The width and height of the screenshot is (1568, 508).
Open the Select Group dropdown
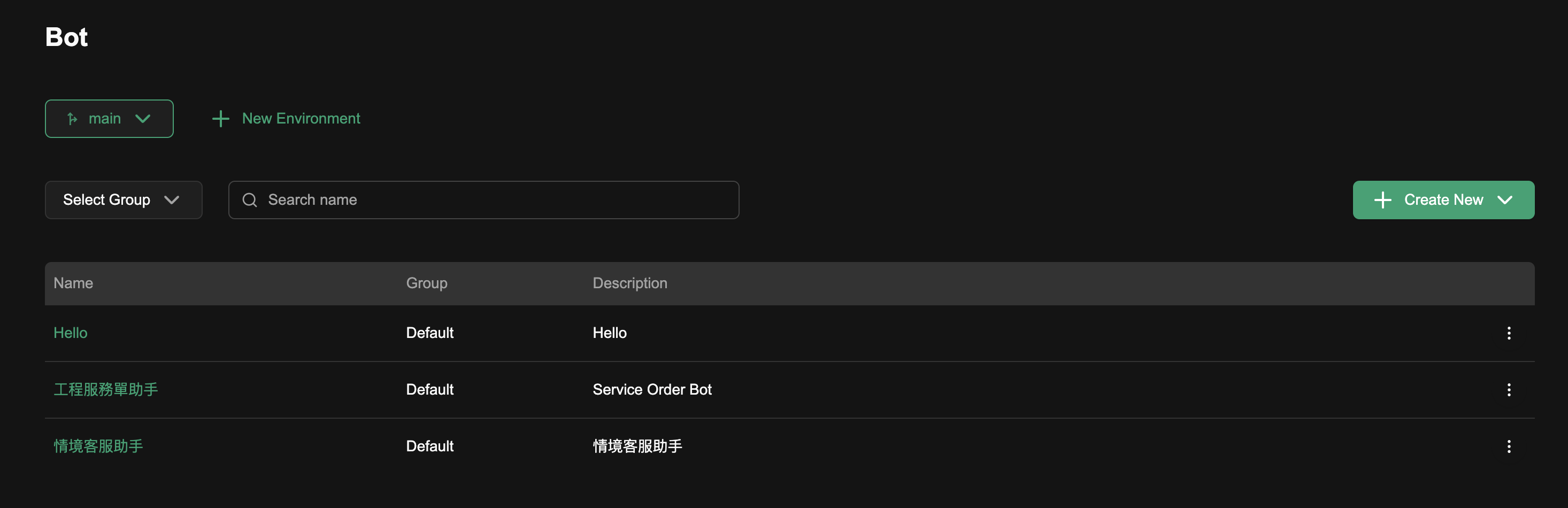coord(123,199)
